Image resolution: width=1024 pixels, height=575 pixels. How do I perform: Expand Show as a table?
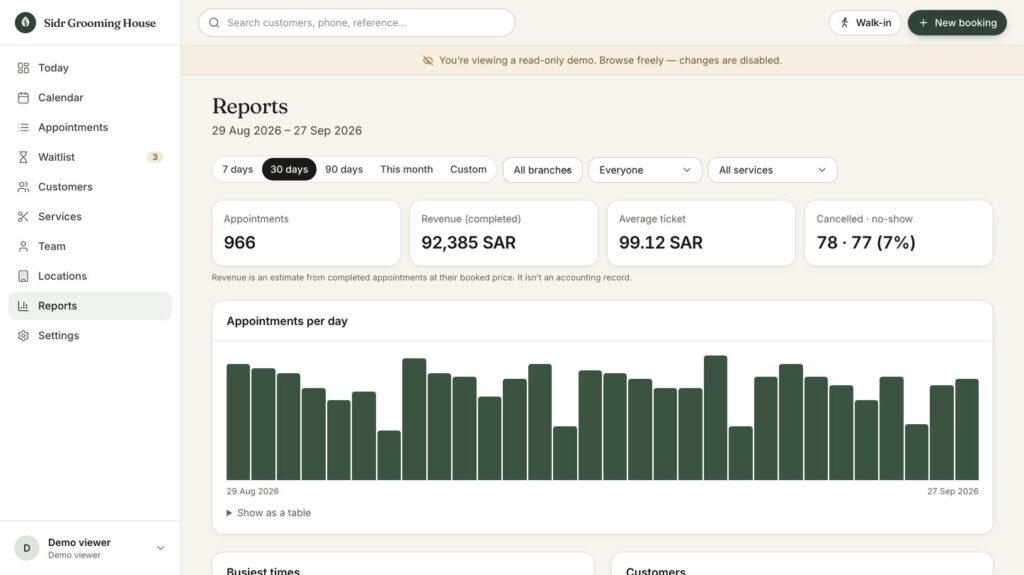268,513
